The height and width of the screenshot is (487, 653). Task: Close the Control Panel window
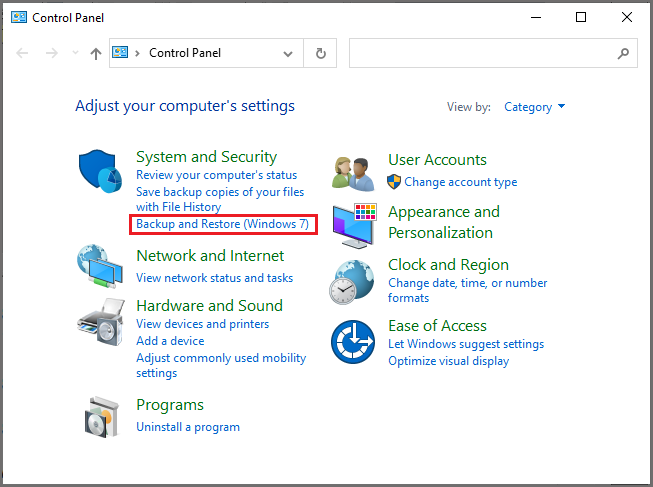pos(627,17)
